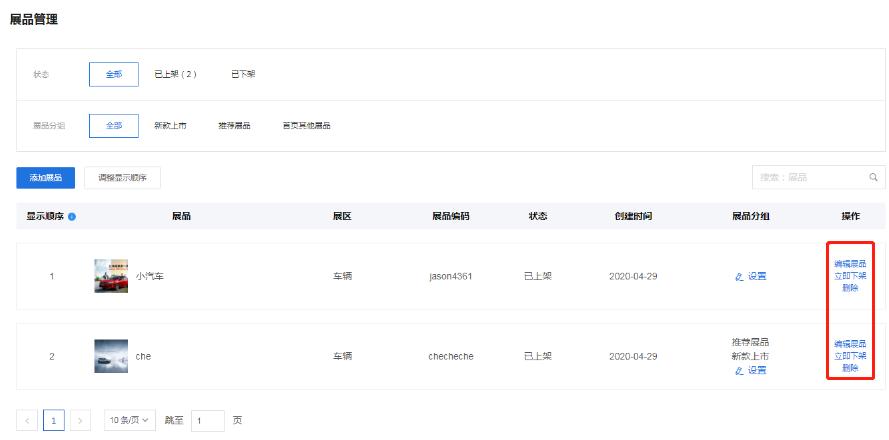Image resolution: width=889 pixels, height=440 pixels.
Task: Select page 1 in pagination
Action: coord(54,421)
